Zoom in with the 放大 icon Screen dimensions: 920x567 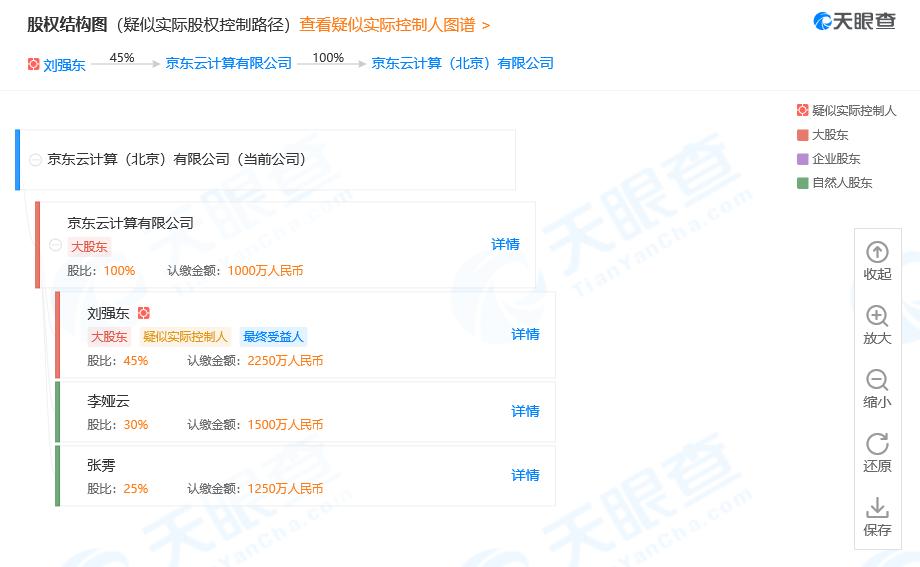pyautogui.click(x=877, y=316)
